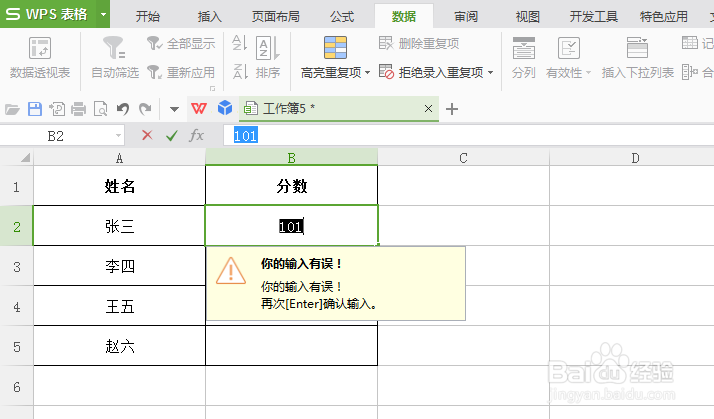
Task: Sort ascending with the A-Z up icon
Action: click(240, 44)
